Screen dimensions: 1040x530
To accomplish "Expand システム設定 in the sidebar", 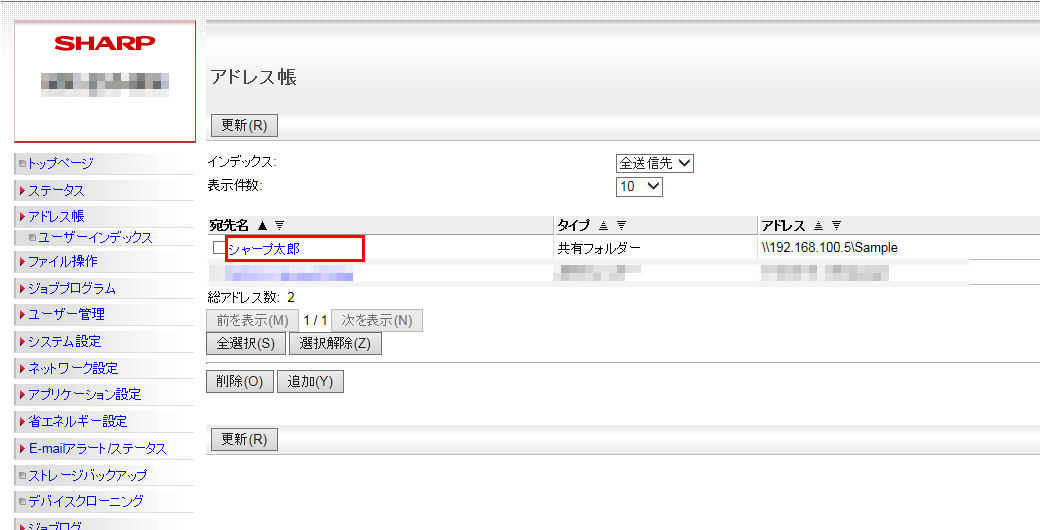I will click(x=64, y=341).
